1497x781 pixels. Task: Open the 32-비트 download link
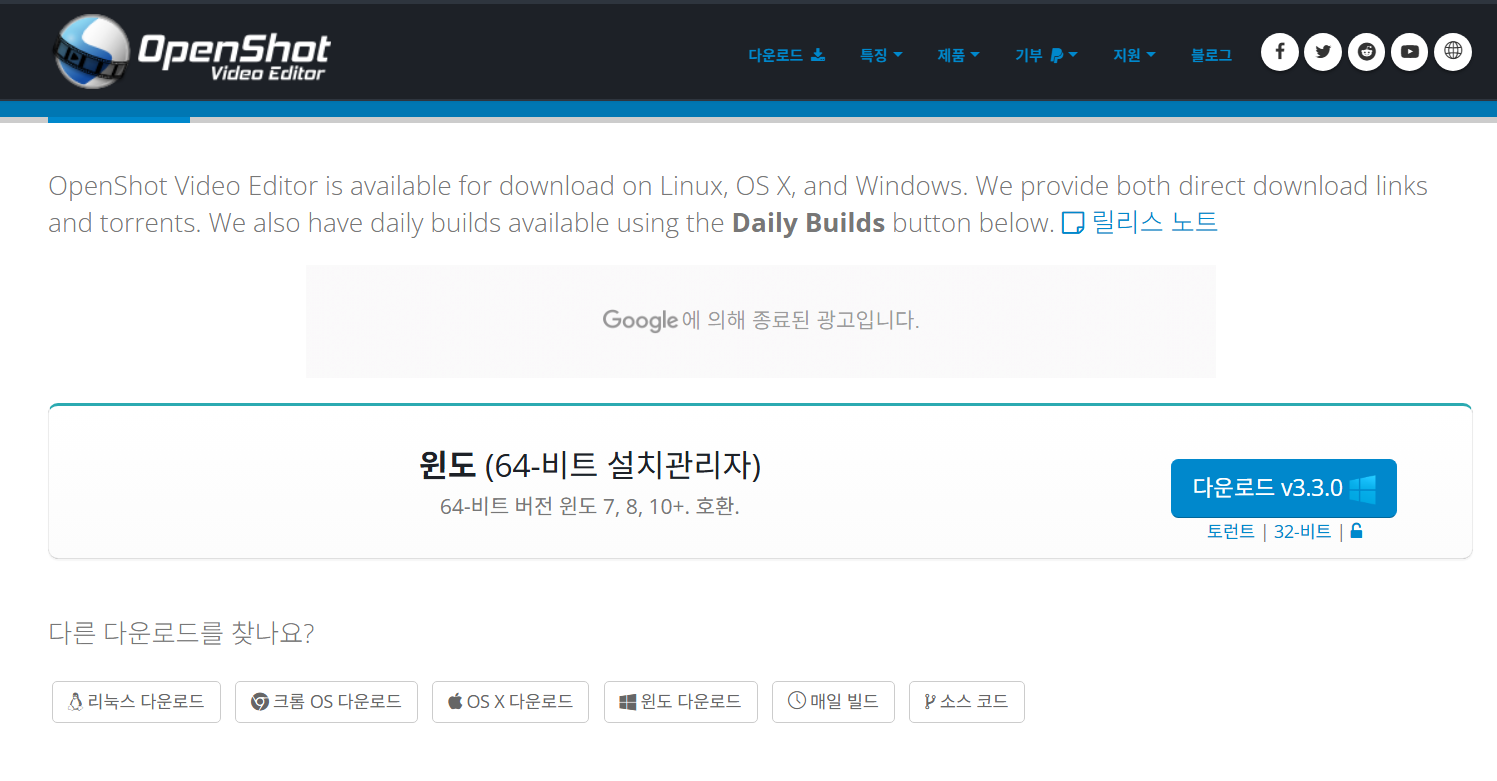click(1302, 532)
